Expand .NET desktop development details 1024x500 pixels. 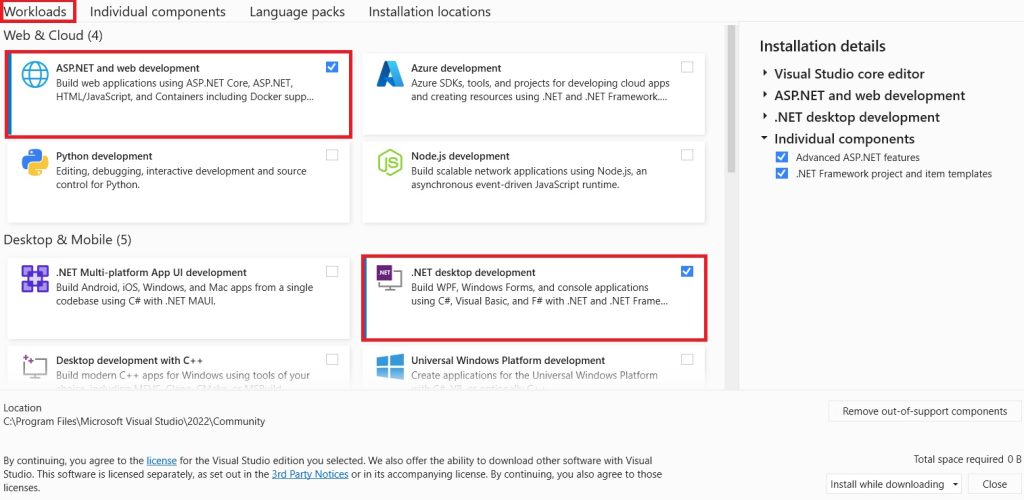[x=764, y=117]
